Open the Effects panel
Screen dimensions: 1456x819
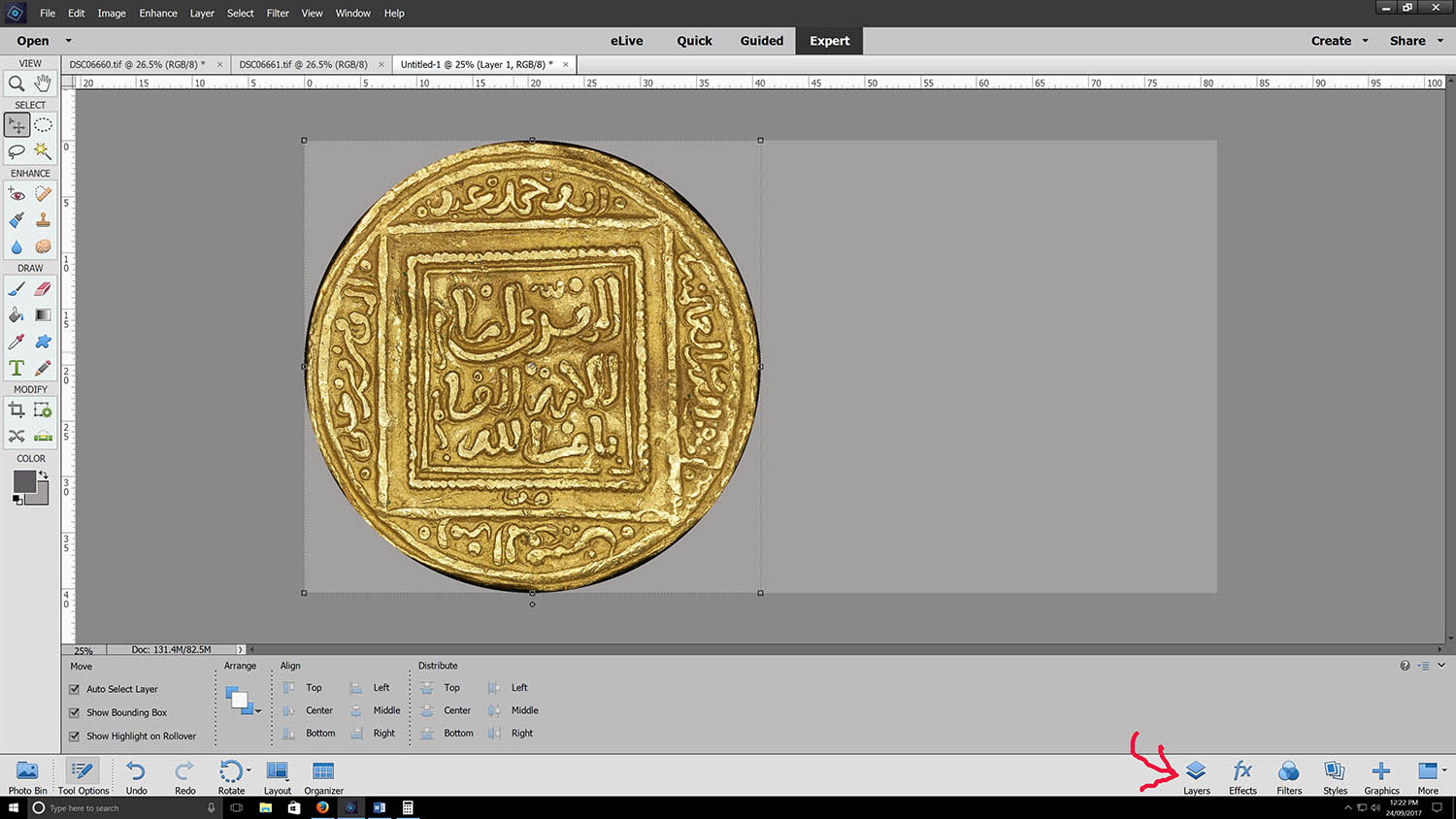pos(1242,776)
